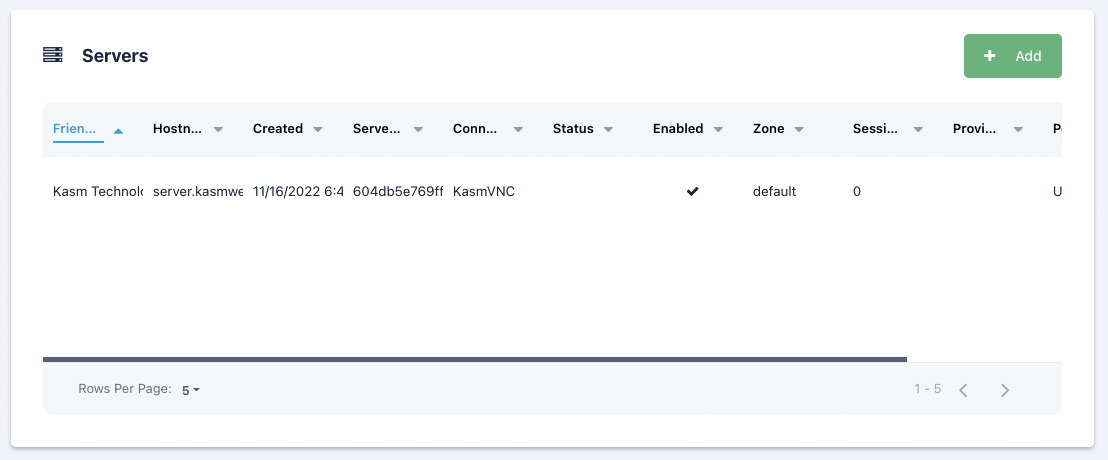This screenshot has height=460, width=1108.
Task: Click the Zone column sort arrow
Action: [799, 130]
